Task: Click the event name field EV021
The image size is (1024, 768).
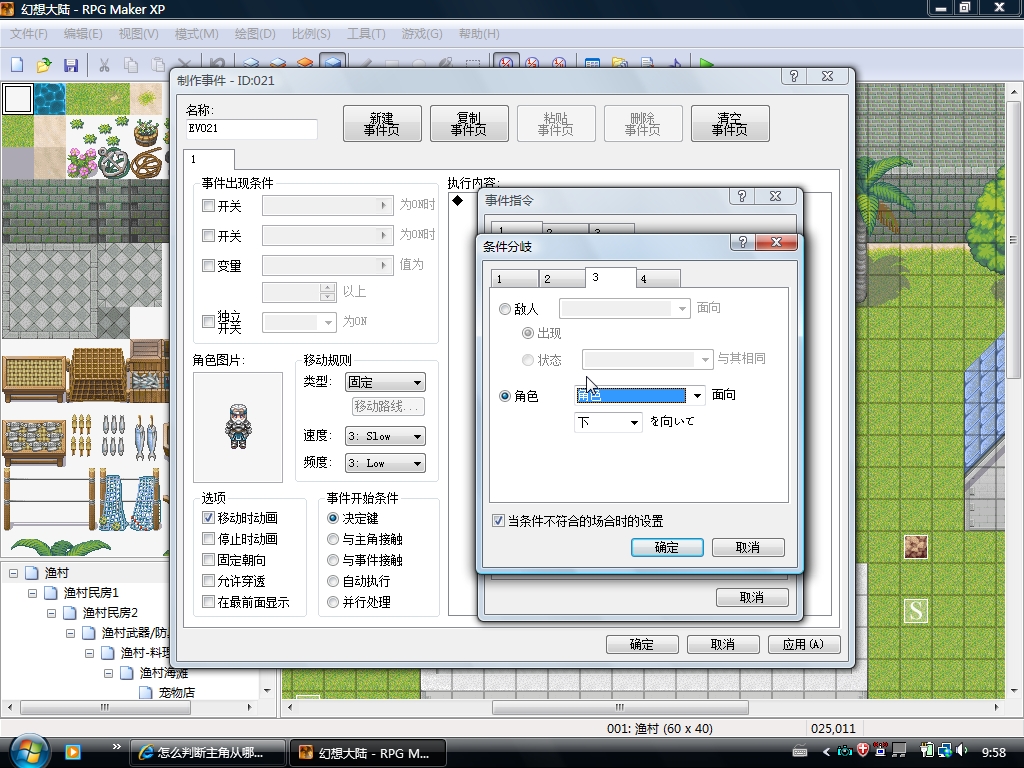Action: point(251,129)
